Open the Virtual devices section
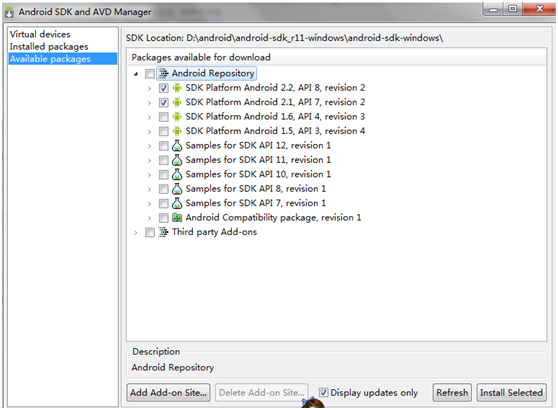Viewport: 558px width, 410px height. tap(40, 34)
